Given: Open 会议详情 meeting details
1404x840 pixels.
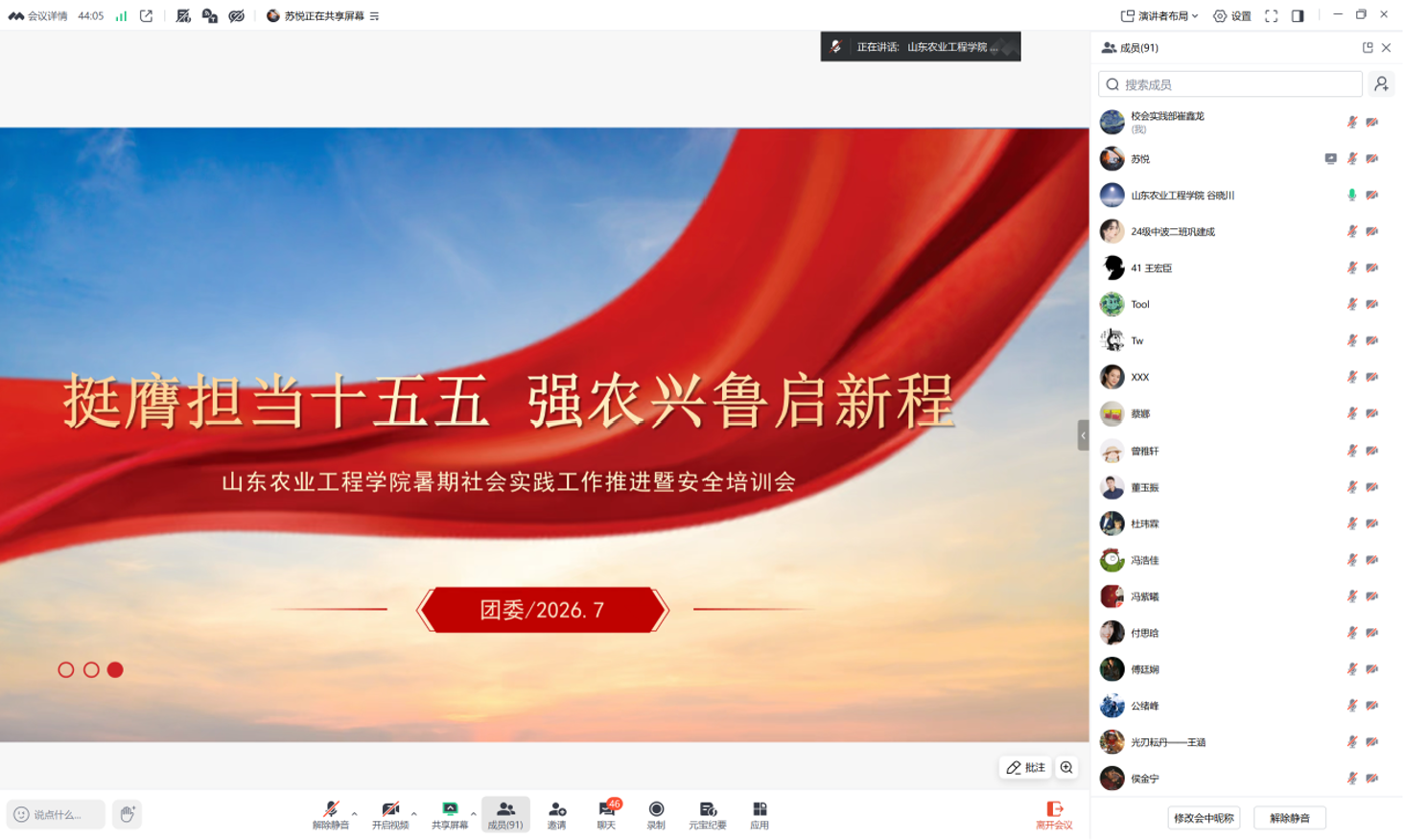Looking at the screenshot, I should click(x=37, y=16).
